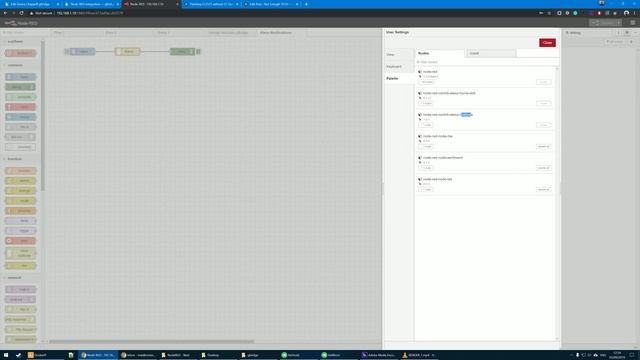The image size is (640, 360).
Task: Select the red exec node in the palette
Action: tap(20, 241)
